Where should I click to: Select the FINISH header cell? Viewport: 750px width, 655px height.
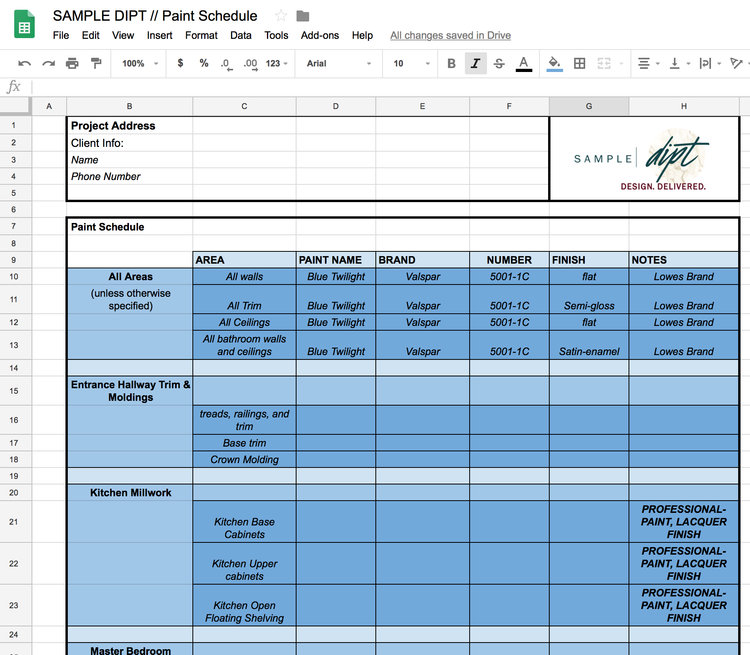pos(589,260)
